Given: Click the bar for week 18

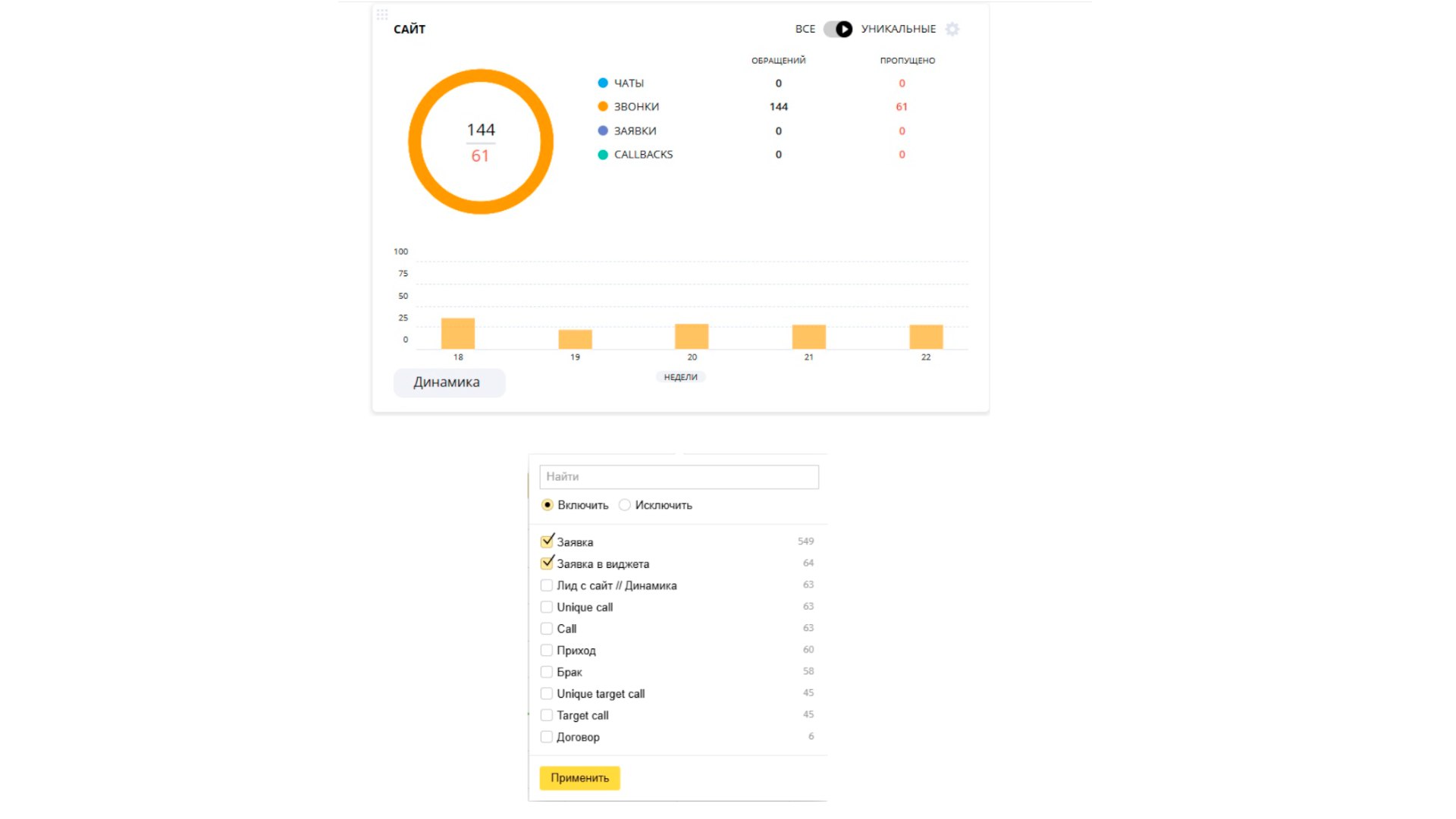Looking at the screenshot, I should (458, 334).
